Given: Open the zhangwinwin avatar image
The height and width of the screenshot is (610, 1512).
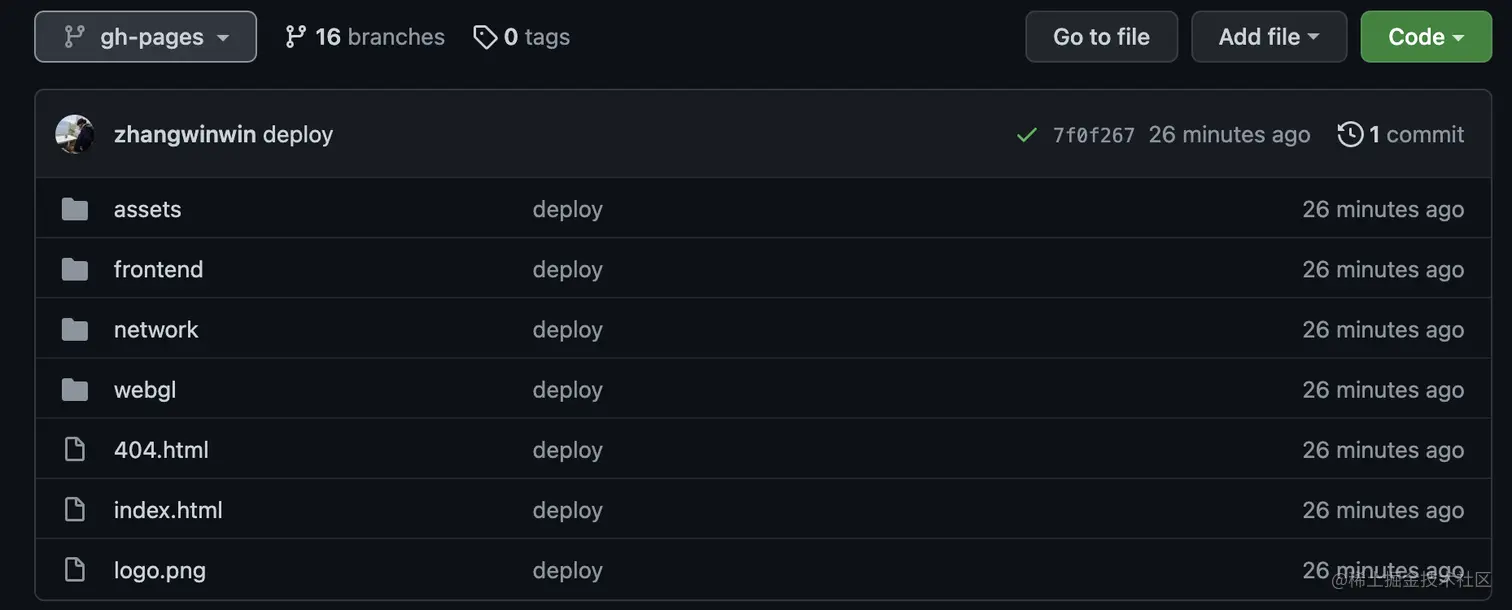Looking at the screenshot, I should tap(75, 134).
